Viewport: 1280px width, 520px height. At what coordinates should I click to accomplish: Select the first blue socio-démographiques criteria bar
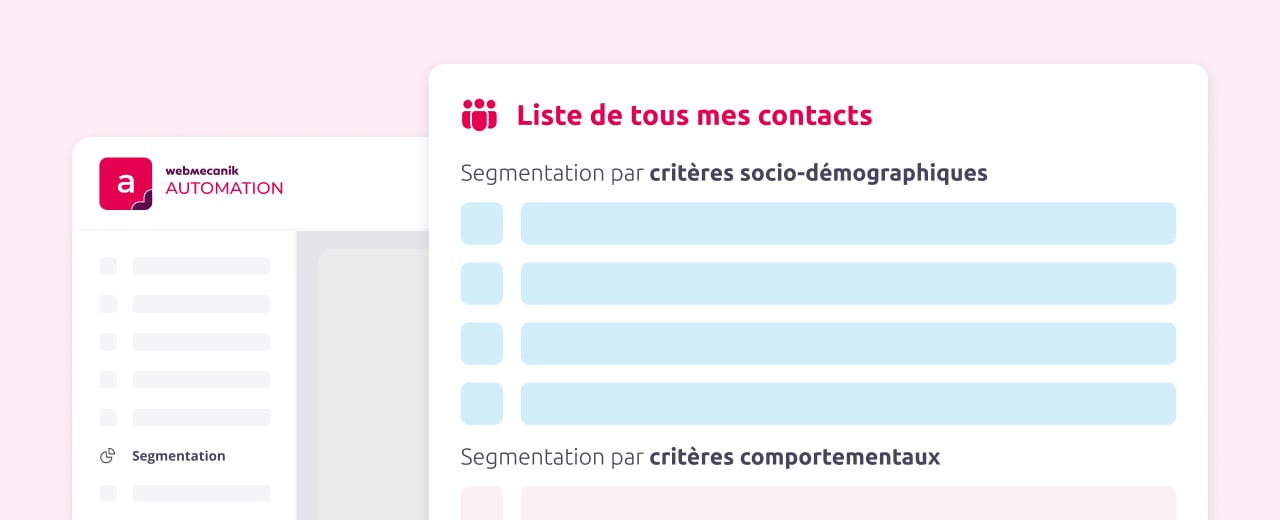pyautogui.click(x=848, y=223)
